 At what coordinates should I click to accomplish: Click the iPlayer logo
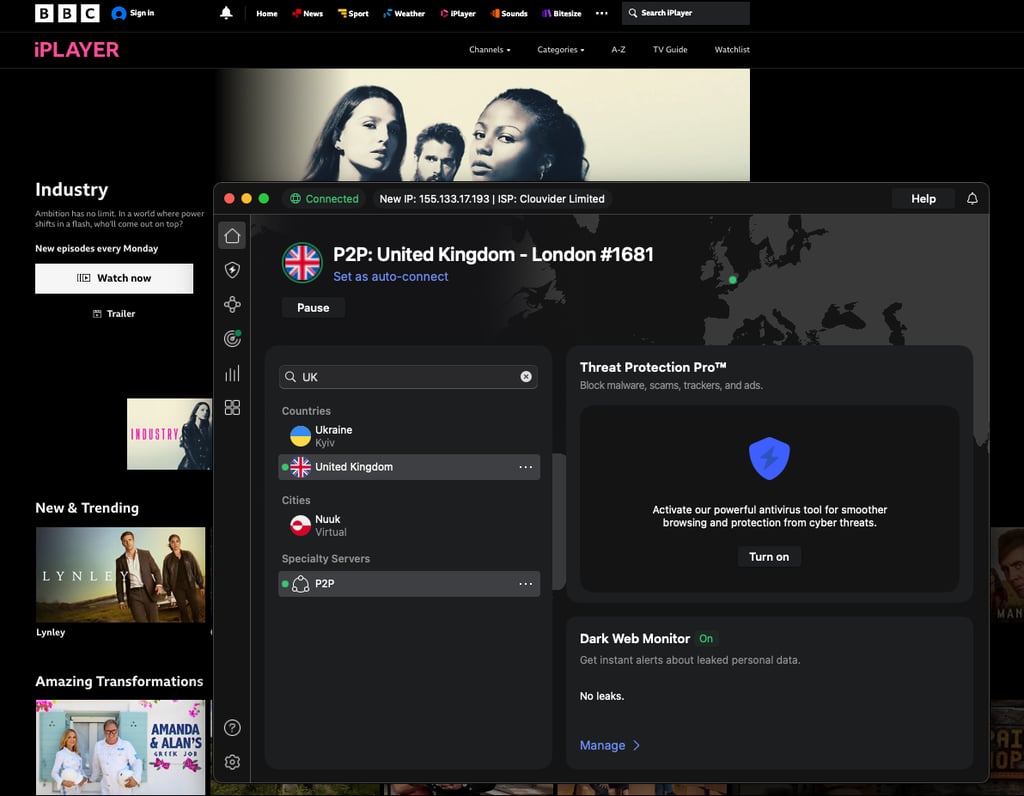pyautogui.click(x=76, y=50)
